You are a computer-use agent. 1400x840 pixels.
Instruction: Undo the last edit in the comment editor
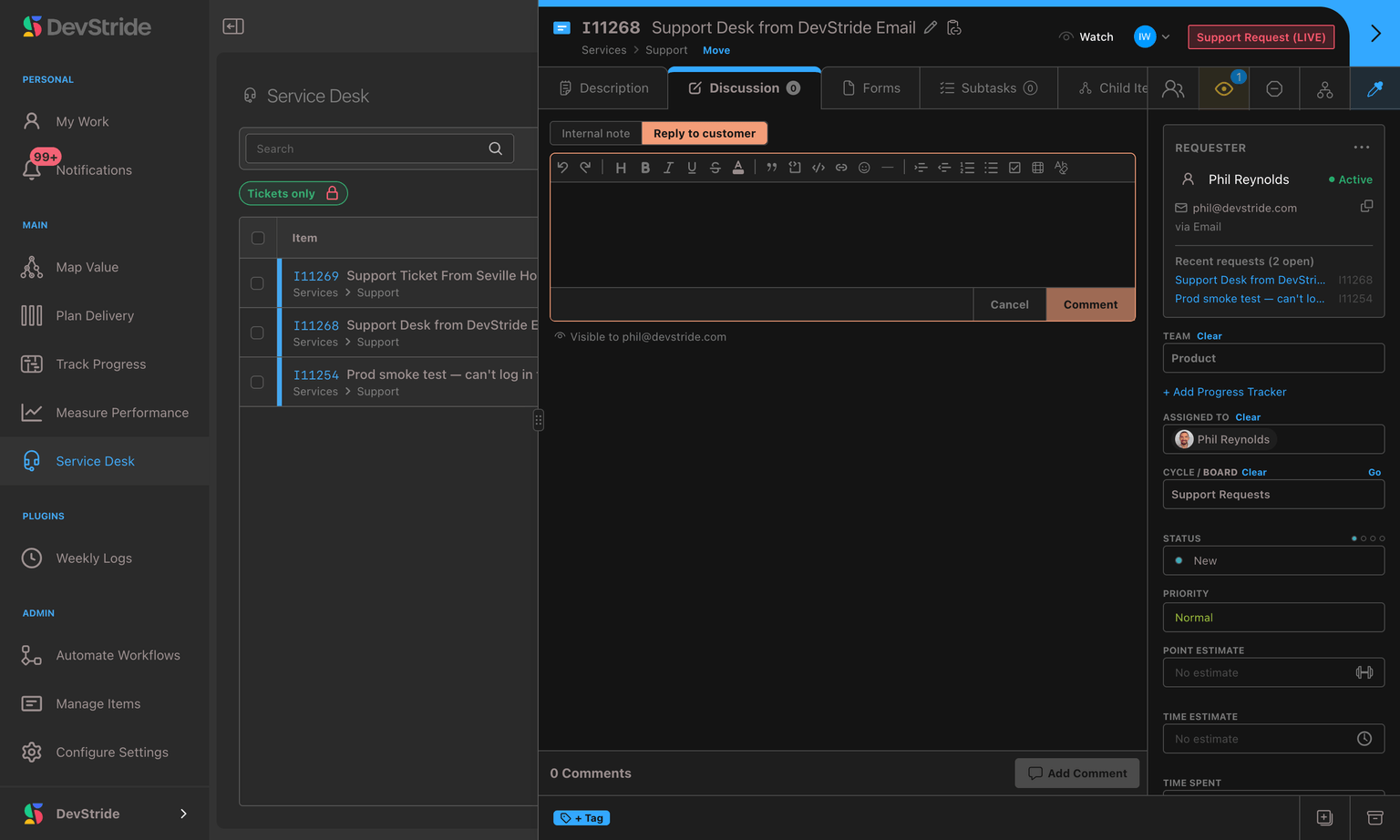tap(562, 168)
